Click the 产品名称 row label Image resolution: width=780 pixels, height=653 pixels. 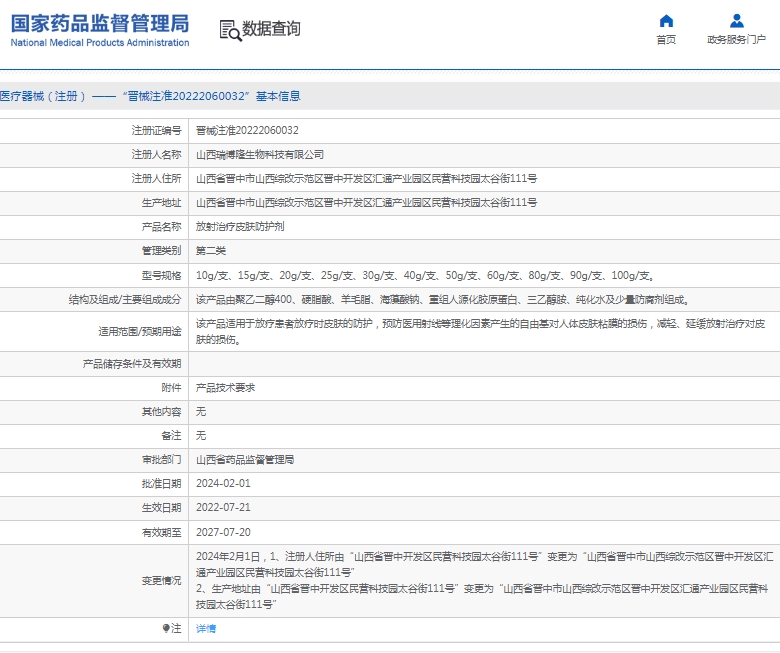pos(161,226)
